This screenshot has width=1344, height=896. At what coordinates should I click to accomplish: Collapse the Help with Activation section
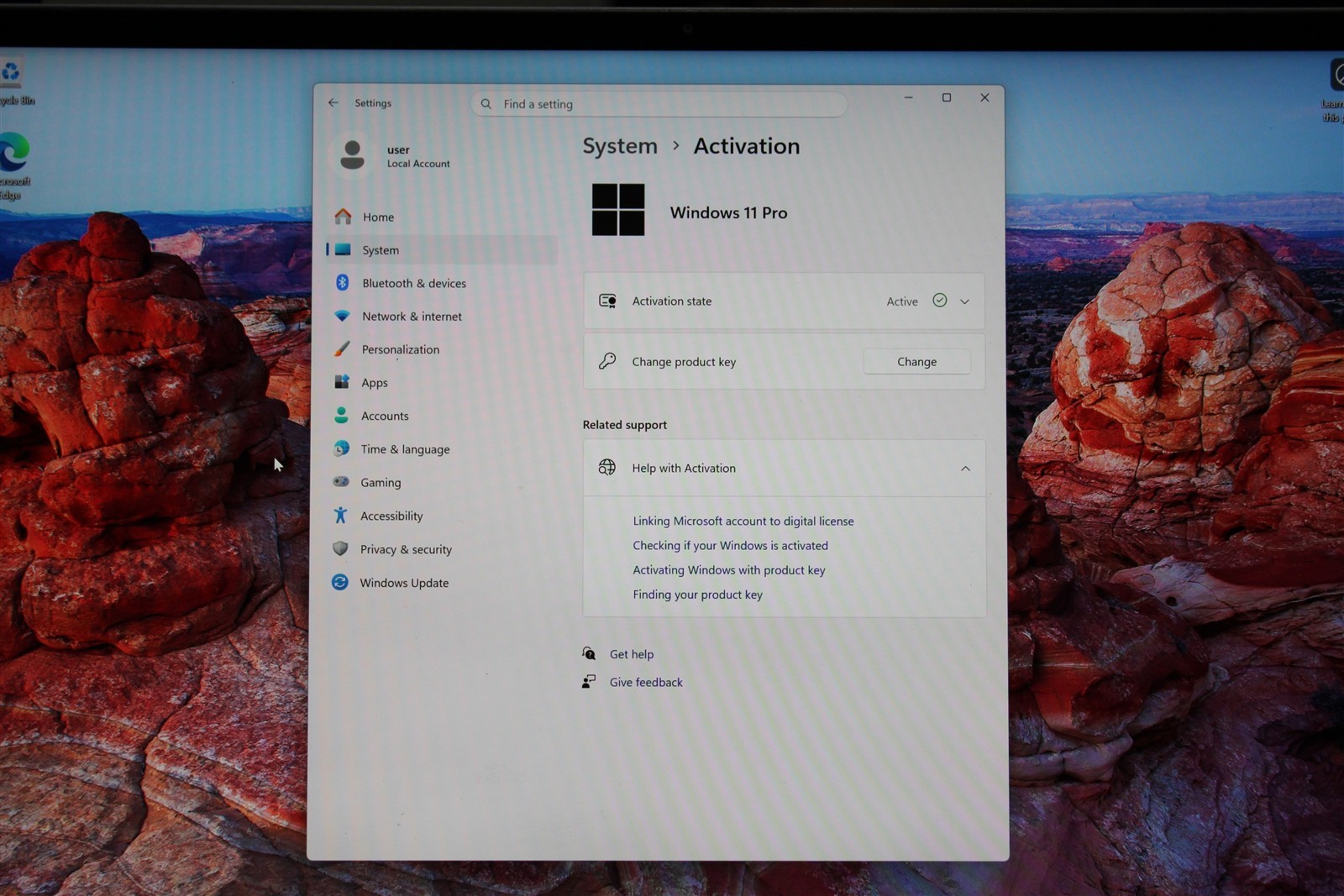pyautogui.click(x=965, y=469)
